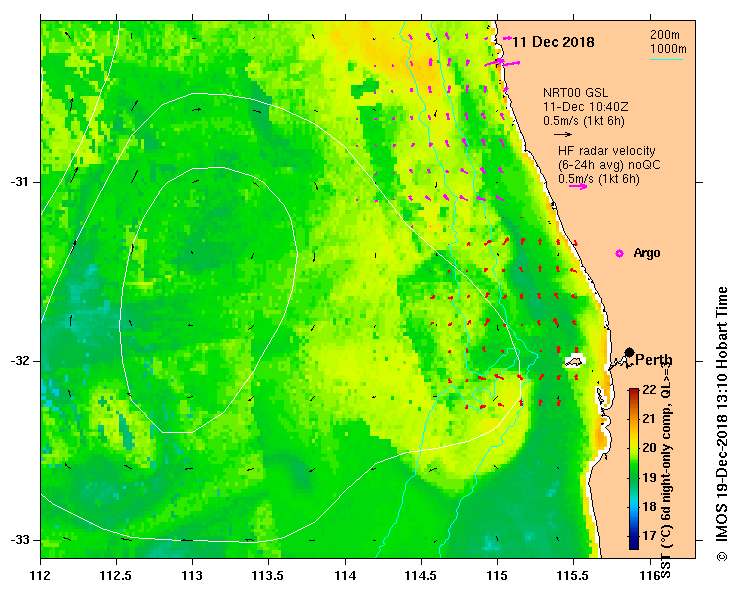This screenshot has width=739, height=592.
Task: Click the '112.5' longitude axis label
Action: pyautogui.click(x=116, y=576)
